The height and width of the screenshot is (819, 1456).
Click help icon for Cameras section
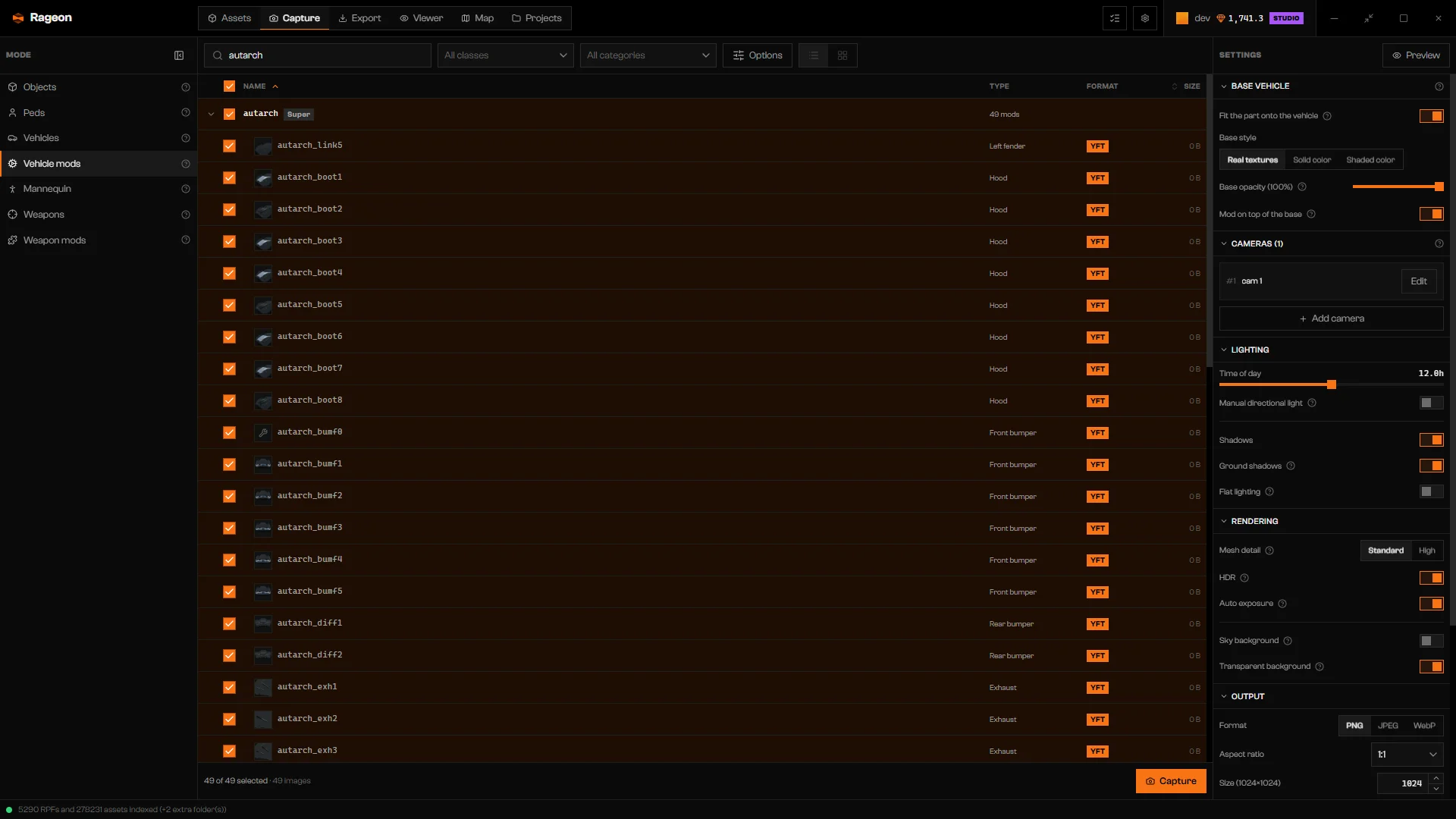point(1439,244)
